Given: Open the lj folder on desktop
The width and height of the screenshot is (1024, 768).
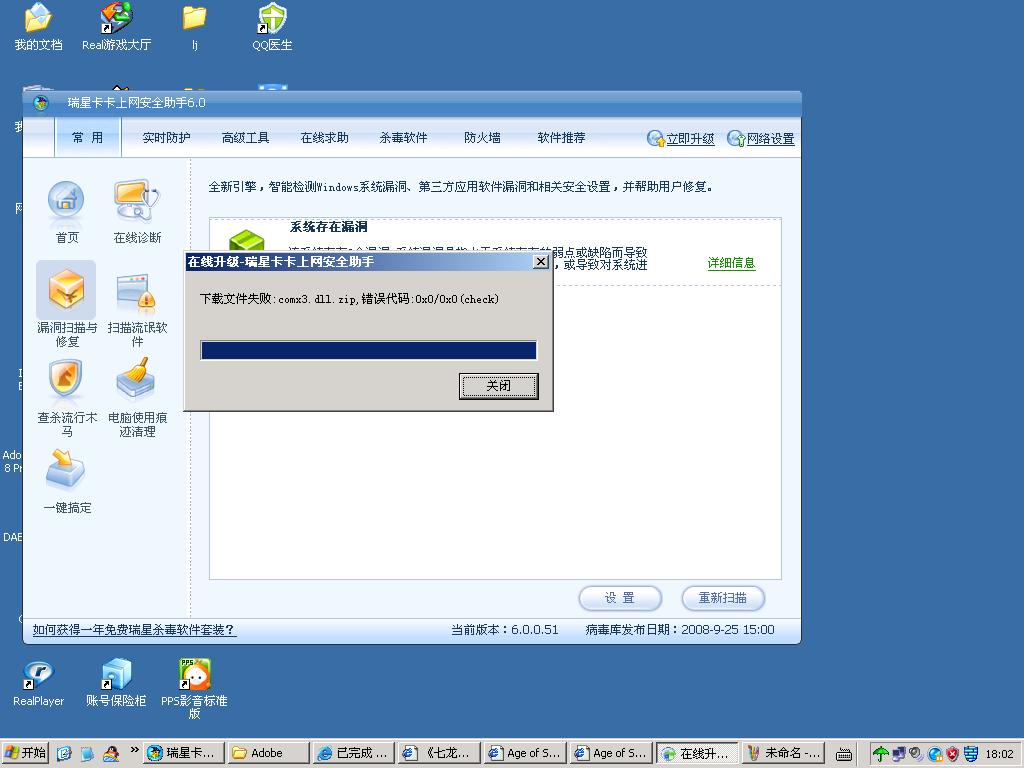Looking at the screenshot, I should pyautogui.click(x=194, y=27).
